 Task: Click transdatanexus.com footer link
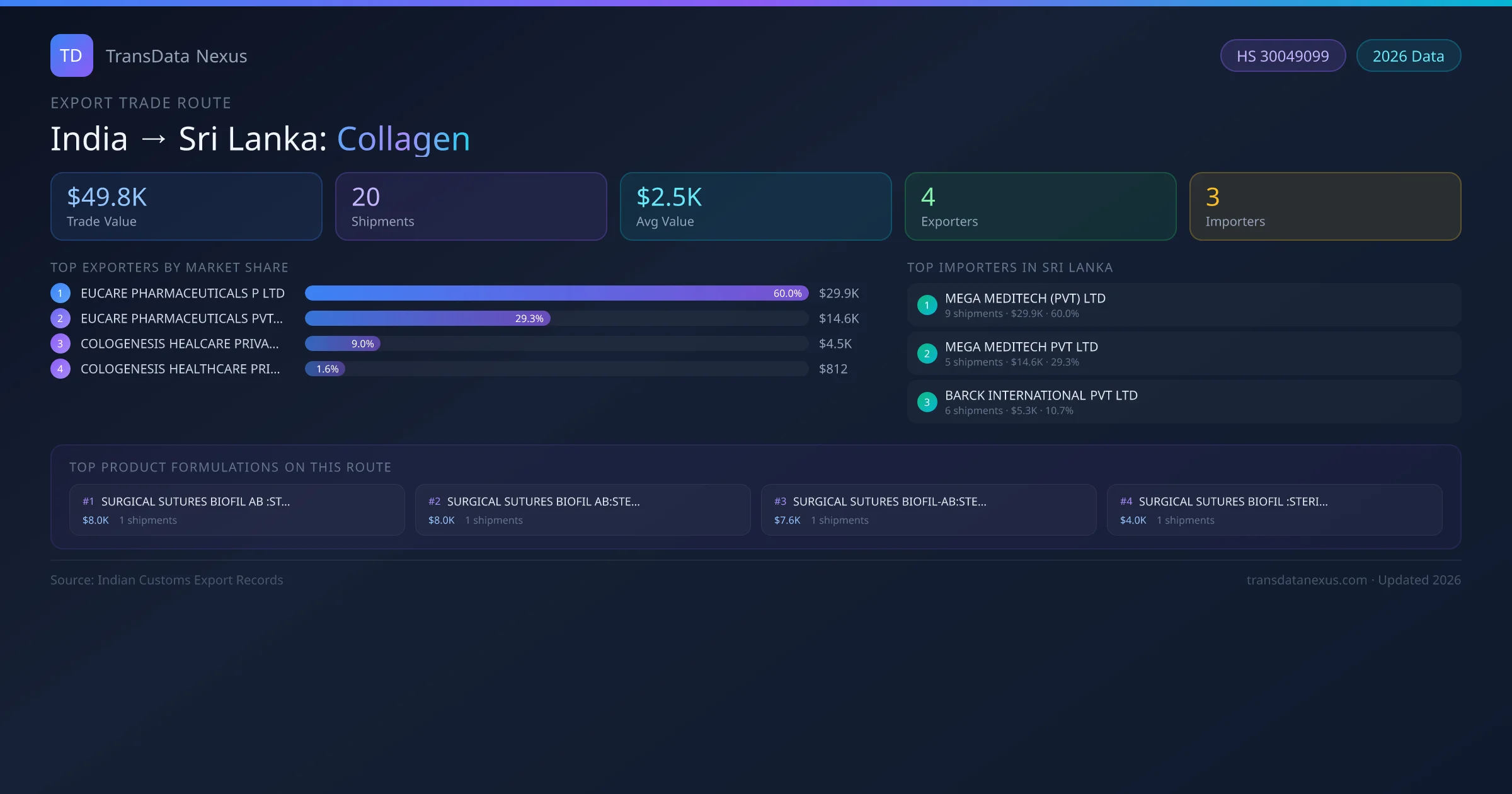[1306, 580]
